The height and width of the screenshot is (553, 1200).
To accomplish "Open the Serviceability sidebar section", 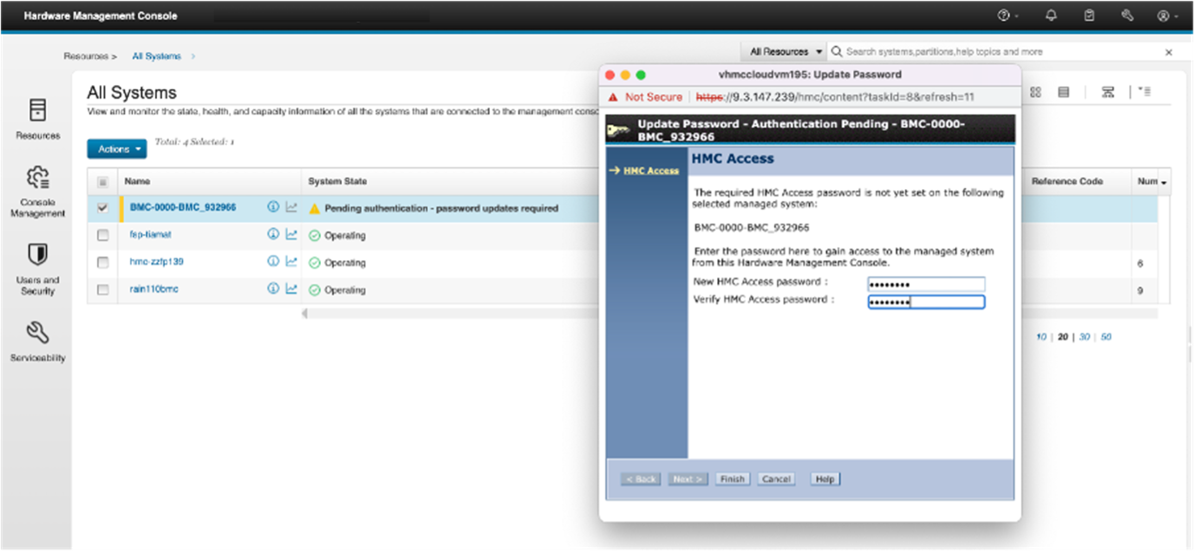I will point(38,341).
